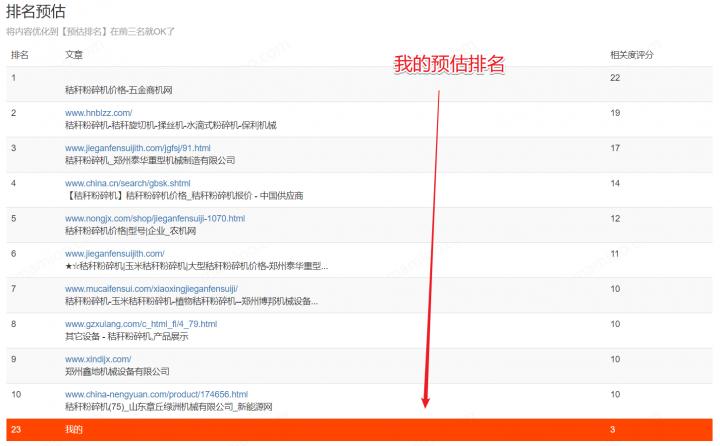Click the relevance score 22 cell

615,78
